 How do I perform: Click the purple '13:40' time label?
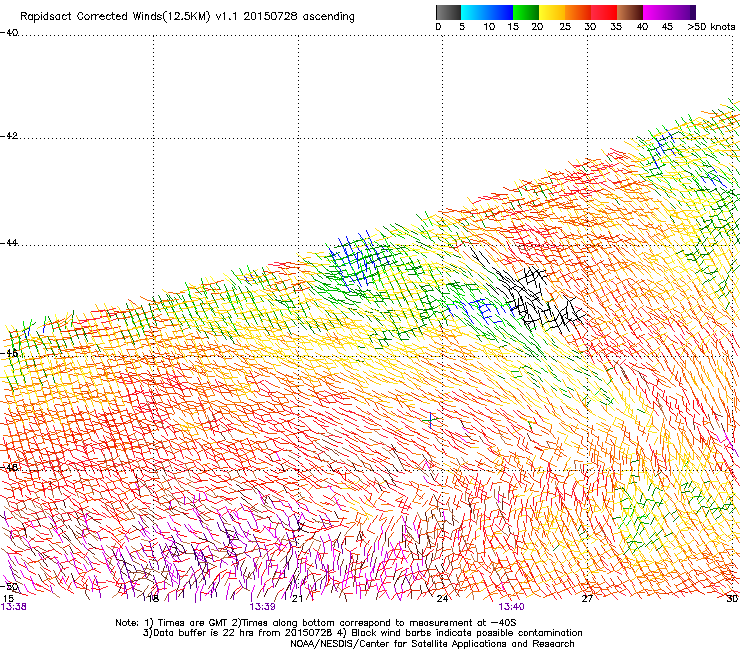tap(511, 607)
